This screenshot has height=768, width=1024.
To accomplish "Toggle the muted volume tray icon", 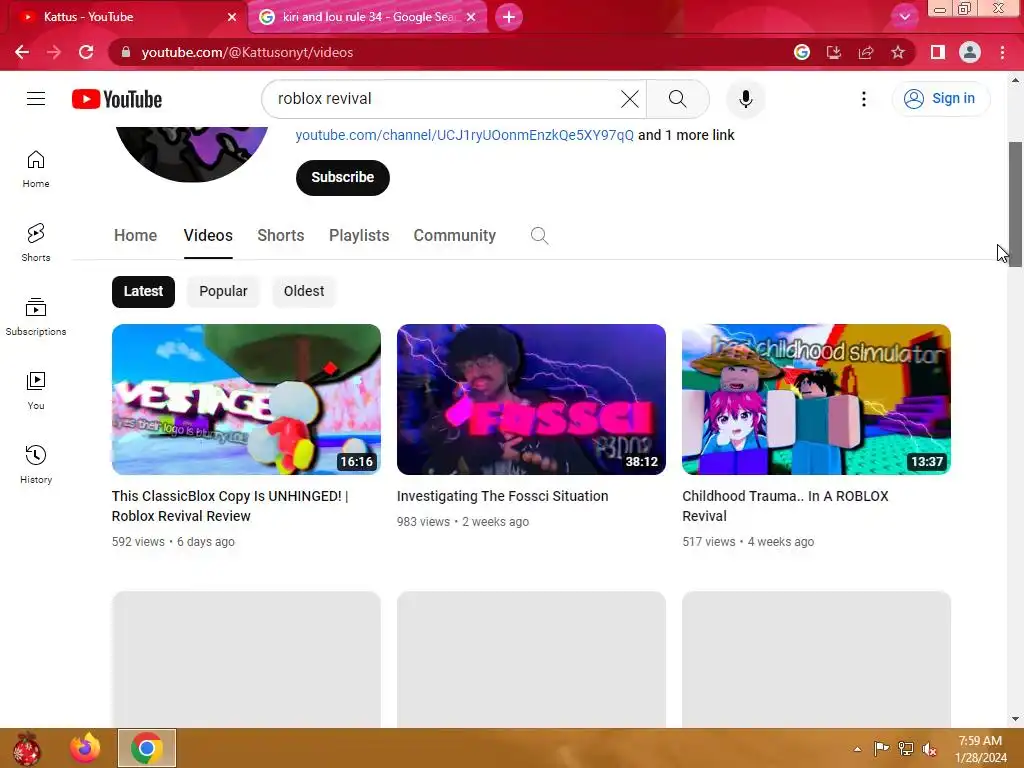I will pyautogui.click(x=929, y=748).
